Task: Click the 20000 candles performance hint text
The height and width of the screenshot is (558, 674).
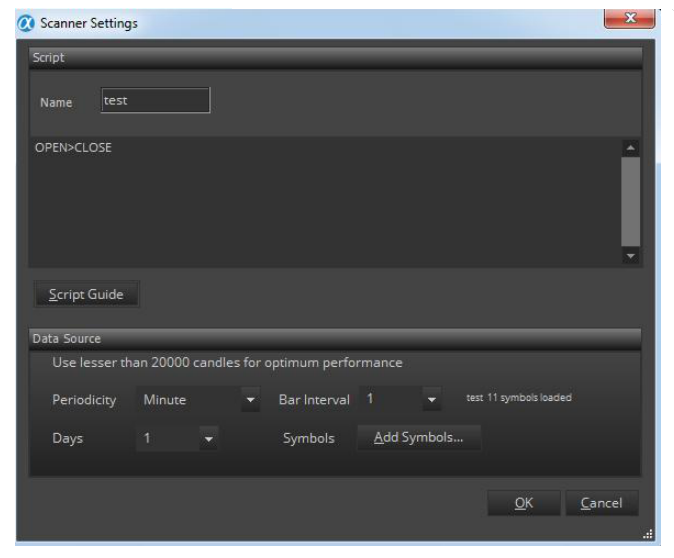Action: pyautogui.click(x=227, y=363)
